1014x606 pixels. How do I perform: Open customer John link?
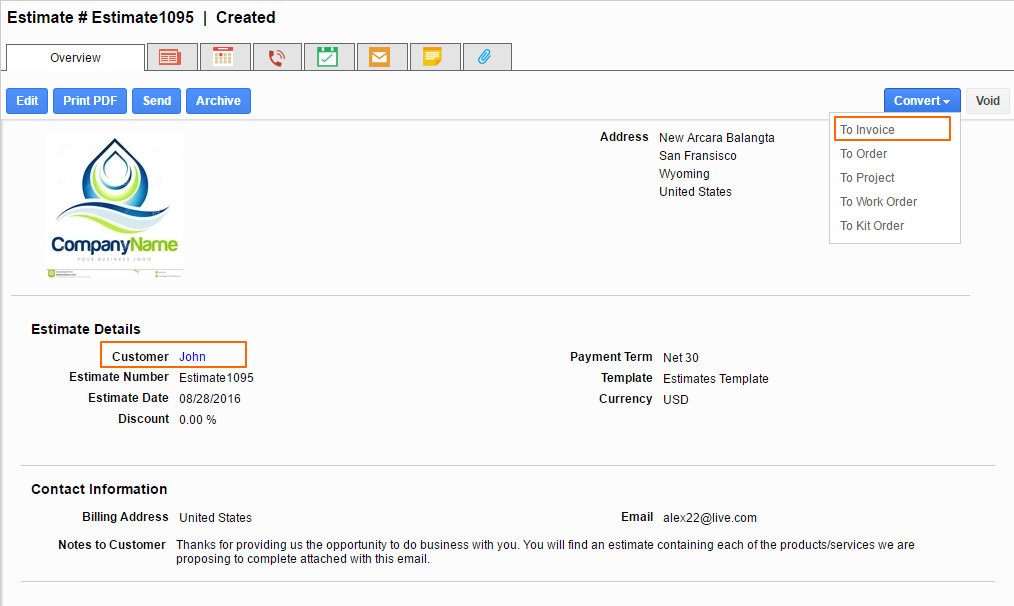point(192,356)
